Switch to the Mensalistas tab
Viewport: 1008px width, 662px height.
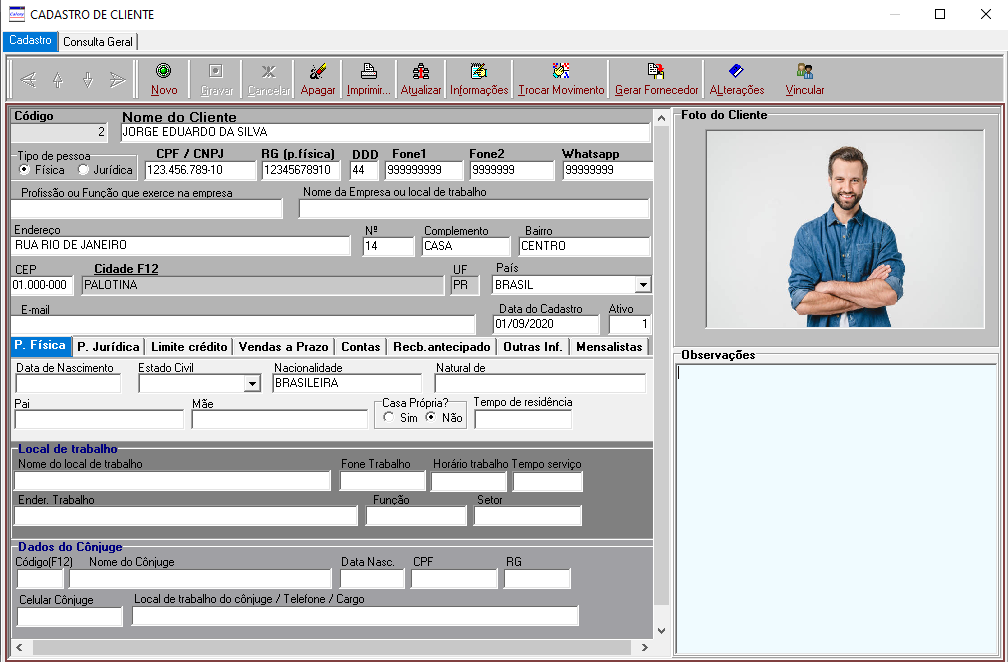pos(609,347)
